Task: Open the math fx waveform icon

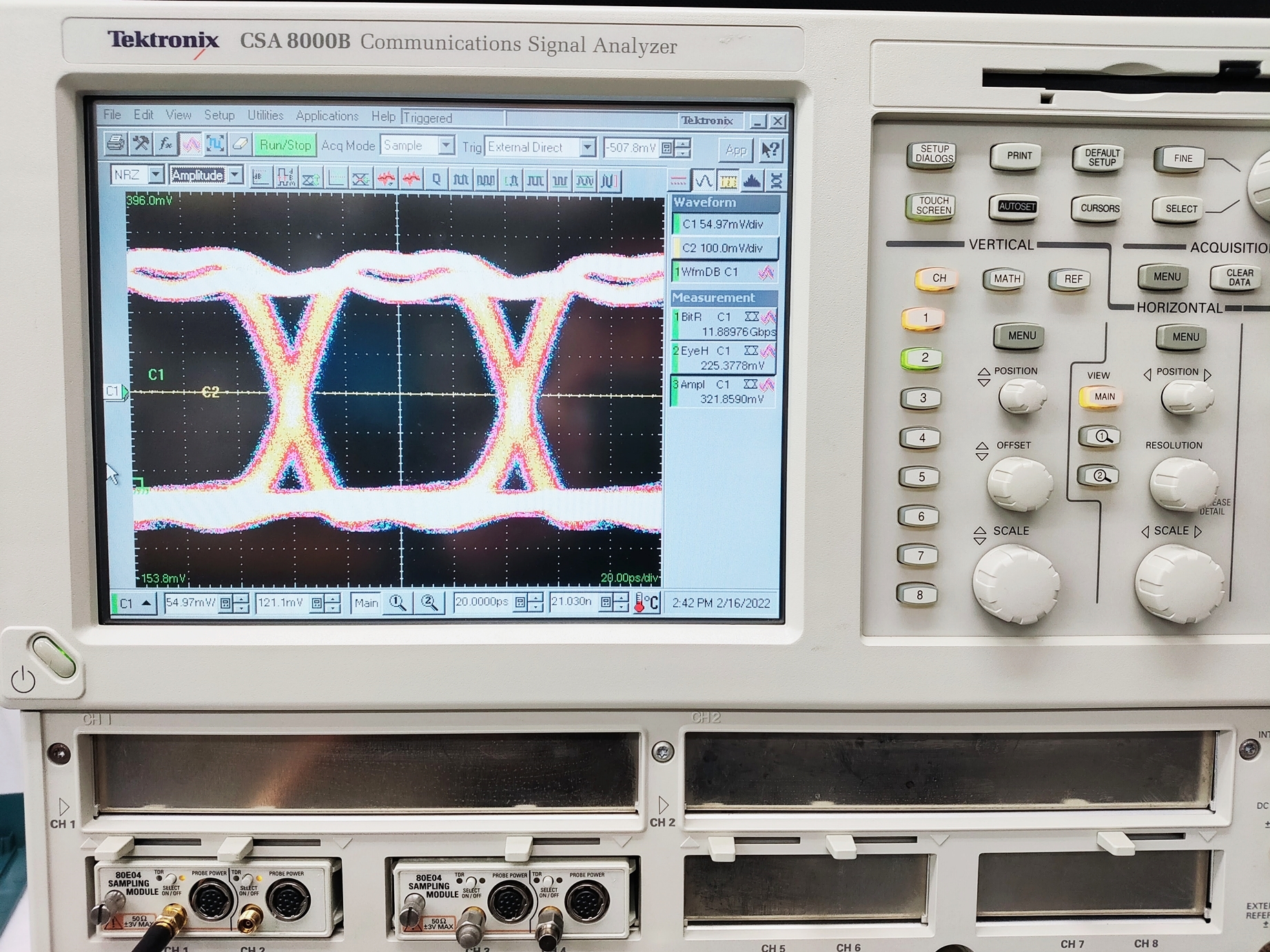Action: click(165, 144)
